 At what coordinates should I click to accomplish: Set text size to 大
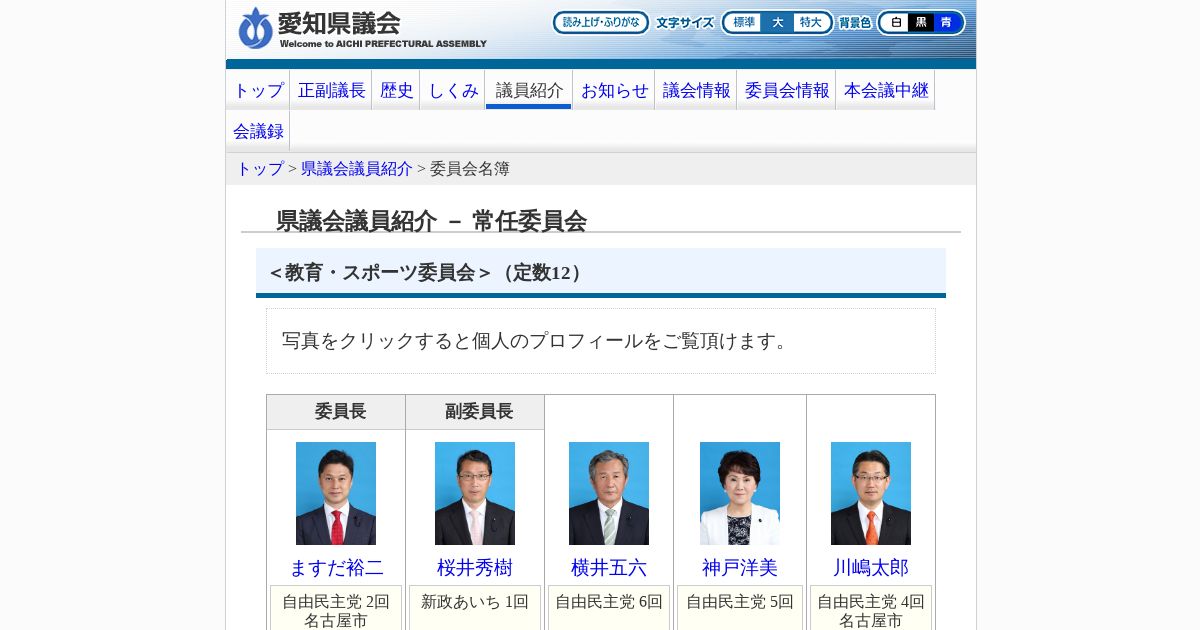click(x=777, y=22)
